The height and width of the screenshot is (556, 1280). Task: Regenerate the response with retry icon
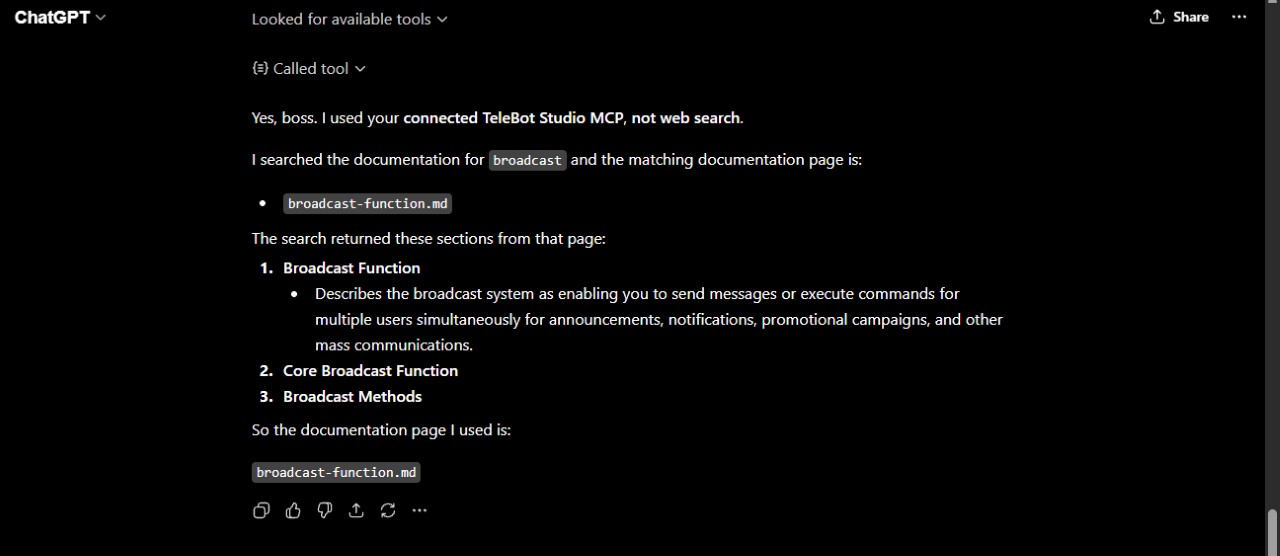click(x=388, y=510)
